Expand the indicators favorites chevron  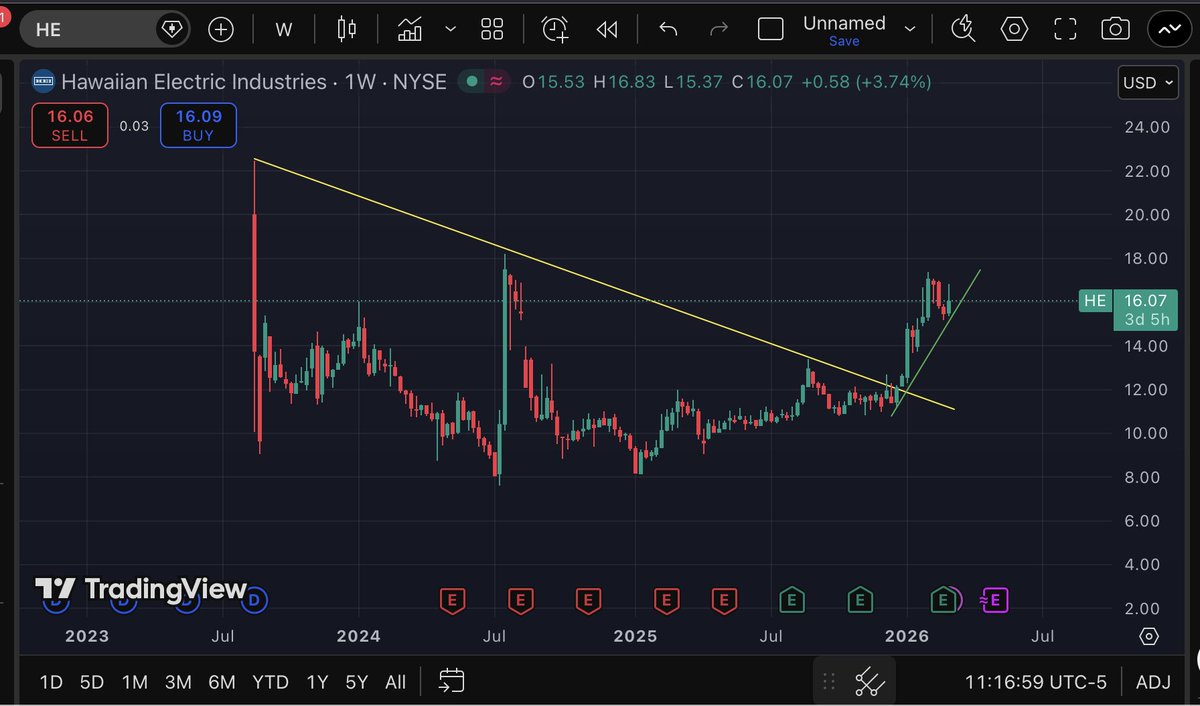point(451,29)
